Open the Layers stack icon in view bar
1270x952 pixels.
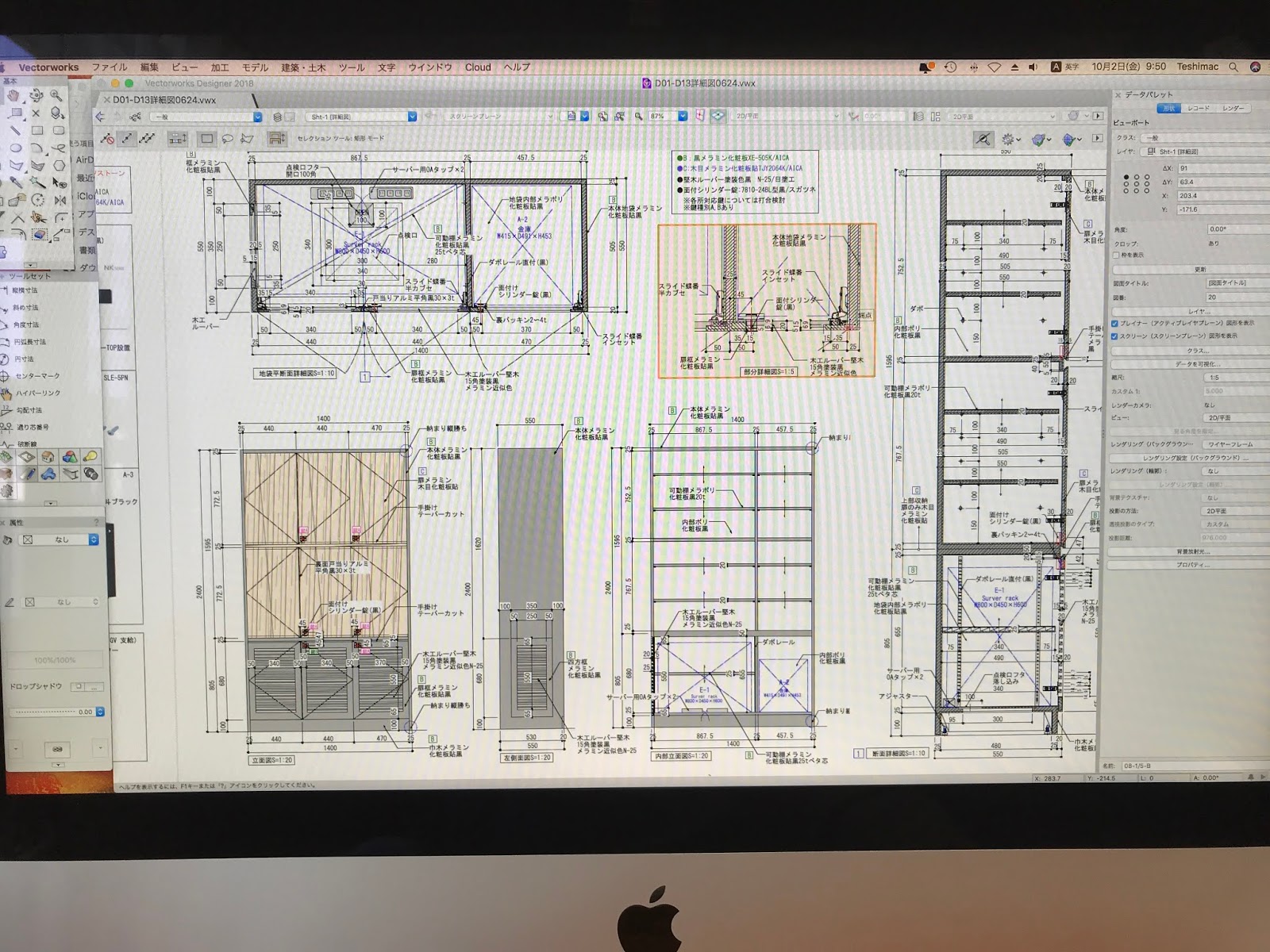click(x=277, y=117)
